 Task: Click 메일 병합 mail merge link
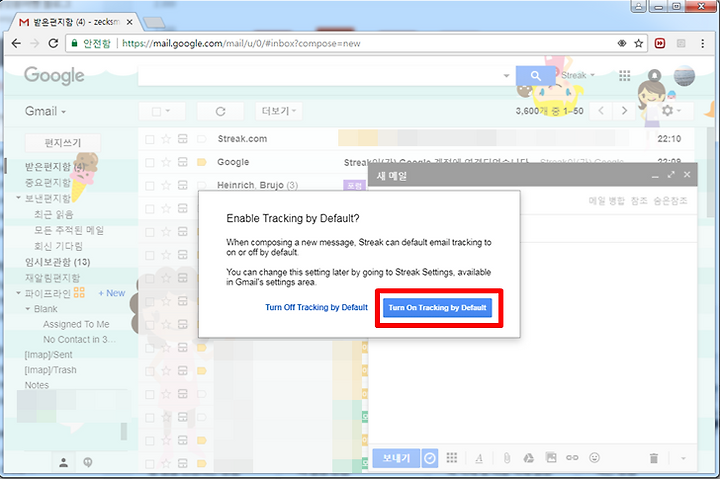coord(607,201)
